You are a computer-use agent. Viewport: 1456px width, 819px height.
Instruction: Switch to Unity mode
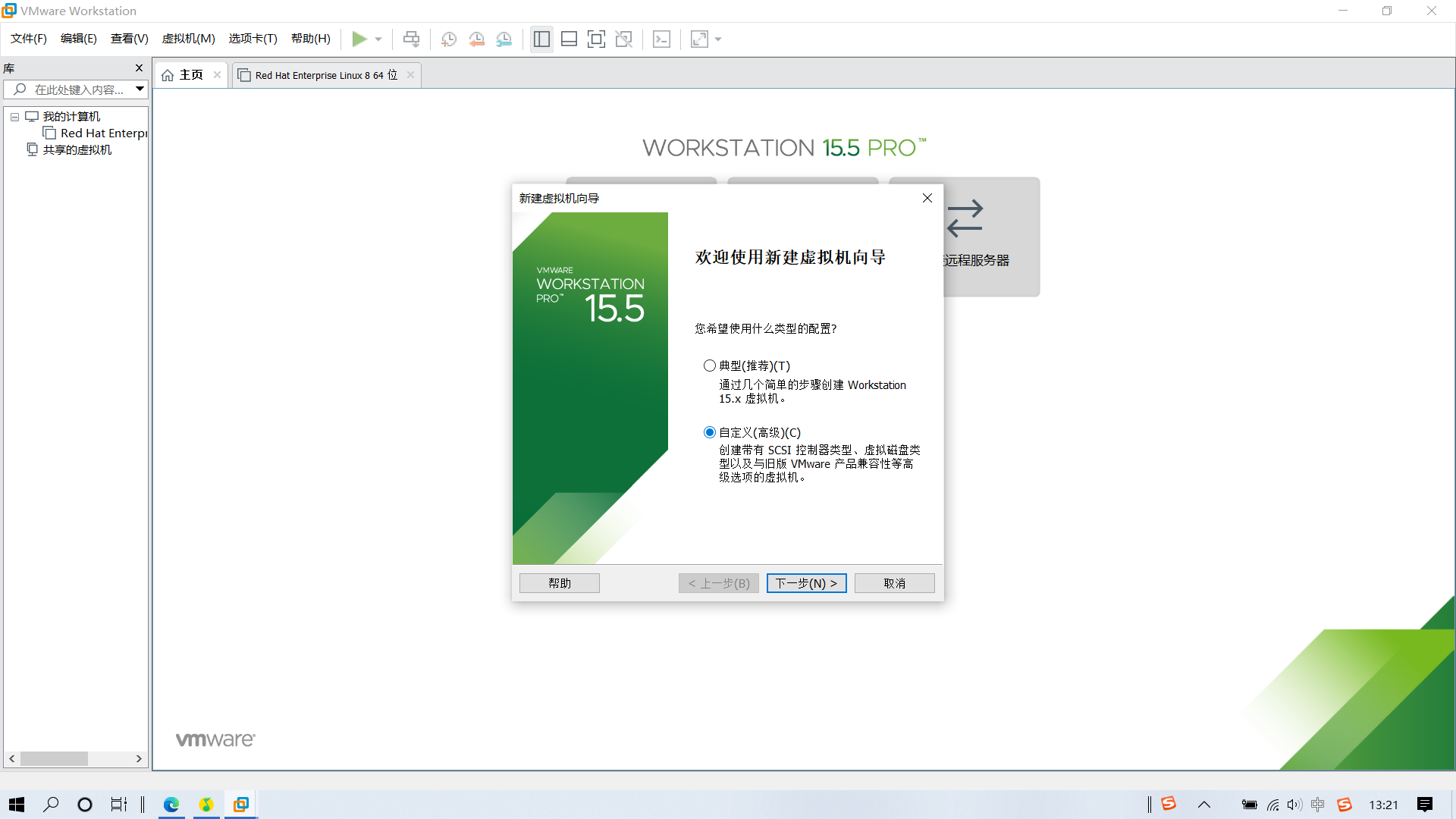pyautogui.click(x=624, y=39)
